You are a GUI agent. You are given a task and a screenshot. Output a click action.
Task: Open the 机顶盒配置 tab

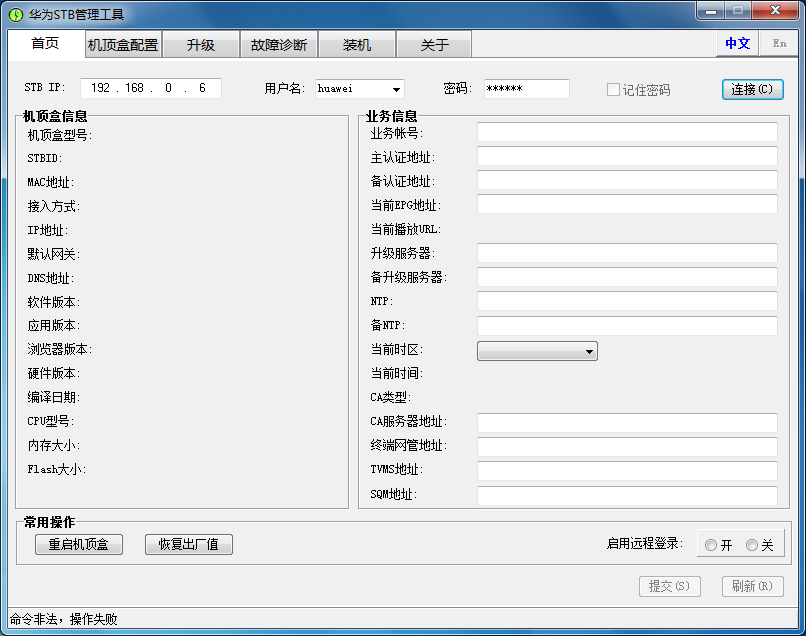(123, 45)
